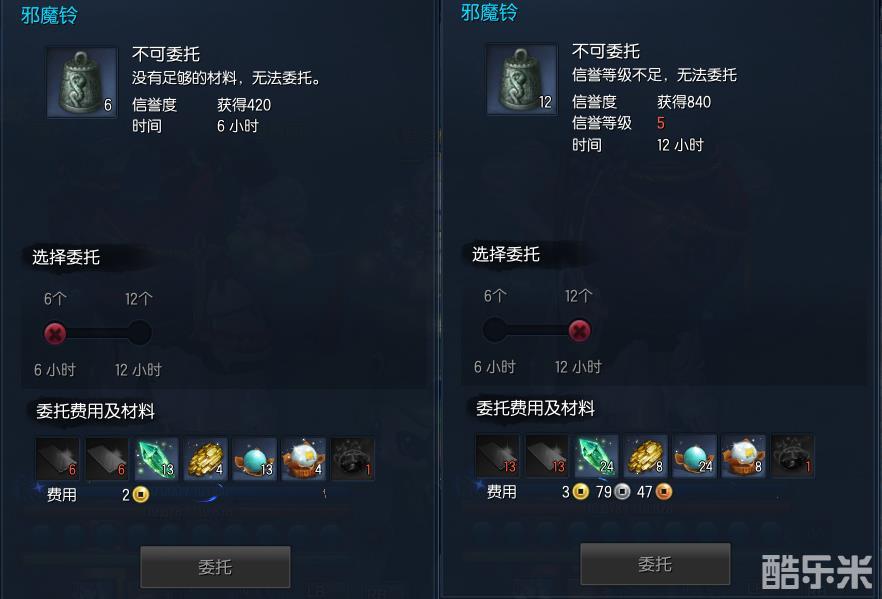Click the 邪魔铃 bell icon showing 6
Viewport: 882px width, 599px height.
(x=82, y=82)
